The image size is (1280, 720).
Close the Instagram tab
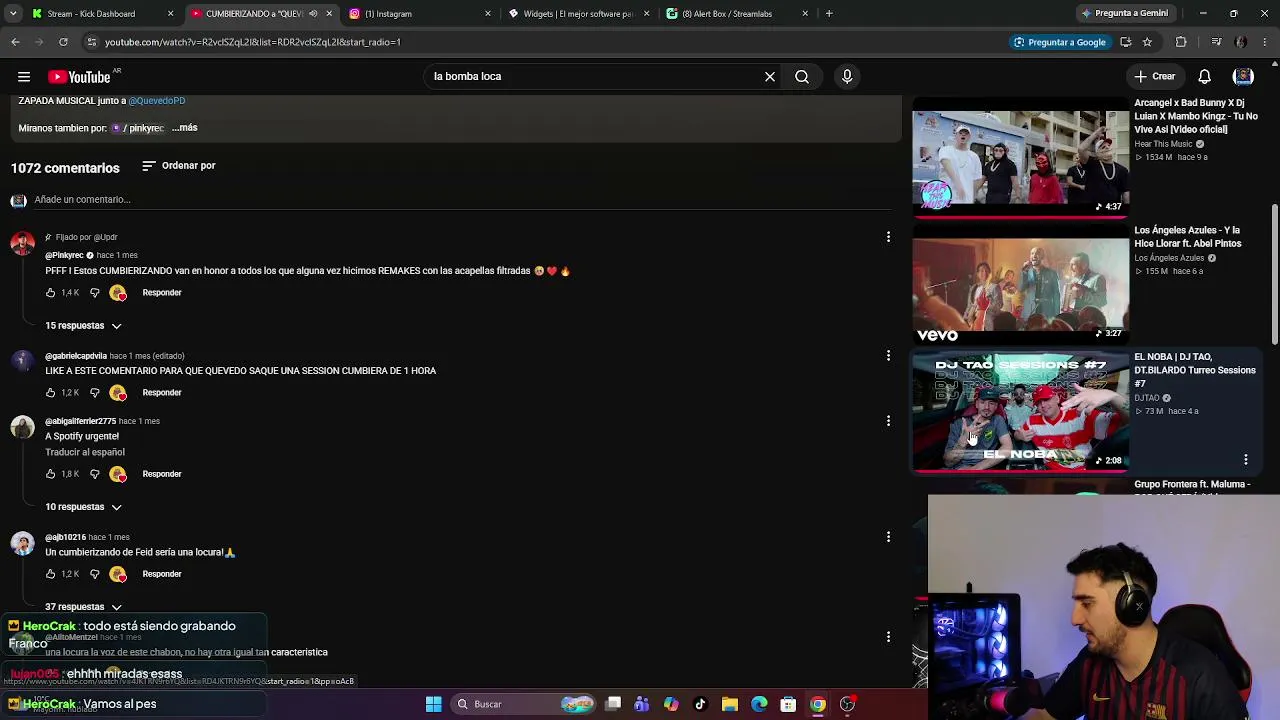pos(488,14)
